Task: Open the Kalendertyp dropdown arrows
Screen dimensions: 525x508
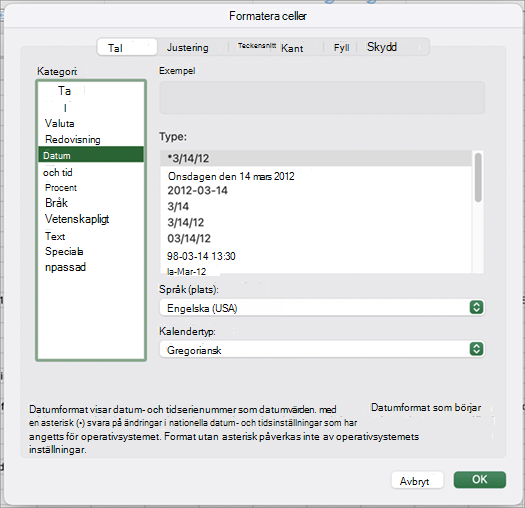Action: tap(476, 349)
